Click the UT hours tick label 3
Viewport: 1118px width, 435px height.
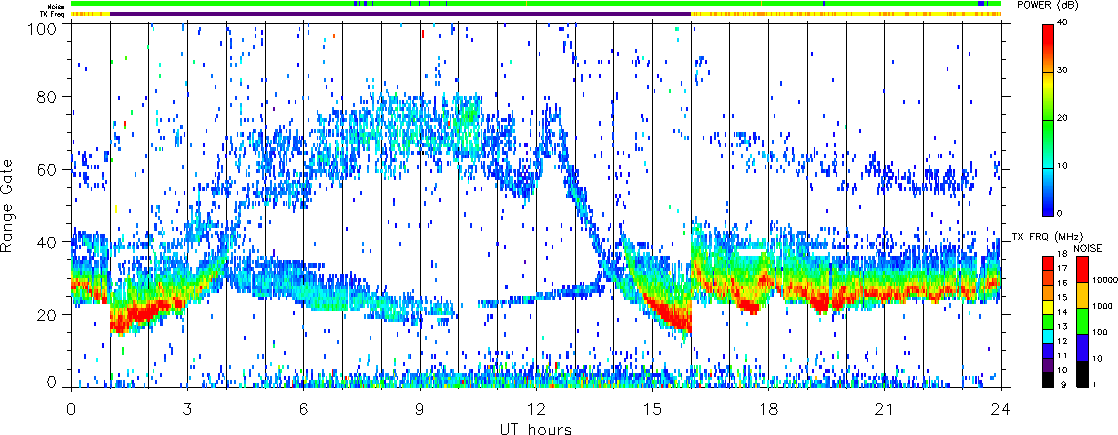click(188, 409)
